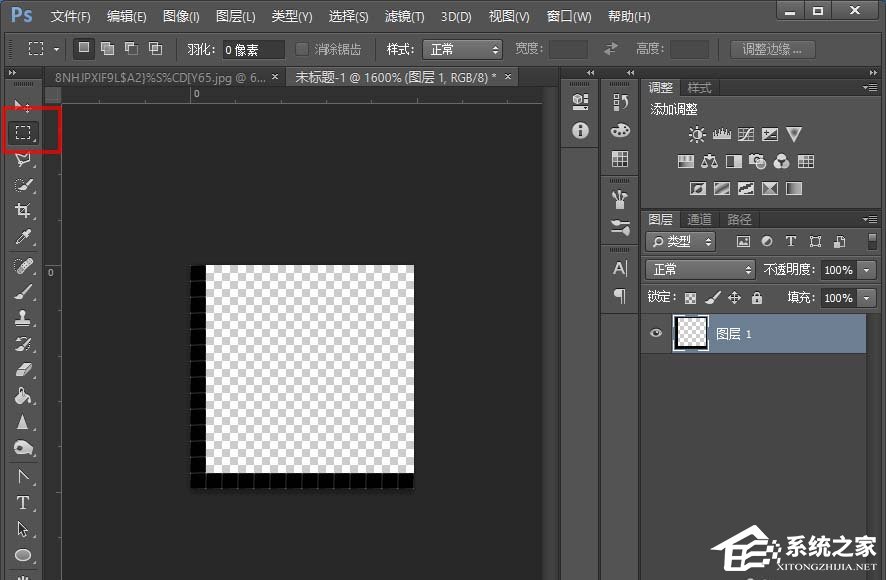Activate the Horizontal Type tool
The image size is (886, 580).
23,502
